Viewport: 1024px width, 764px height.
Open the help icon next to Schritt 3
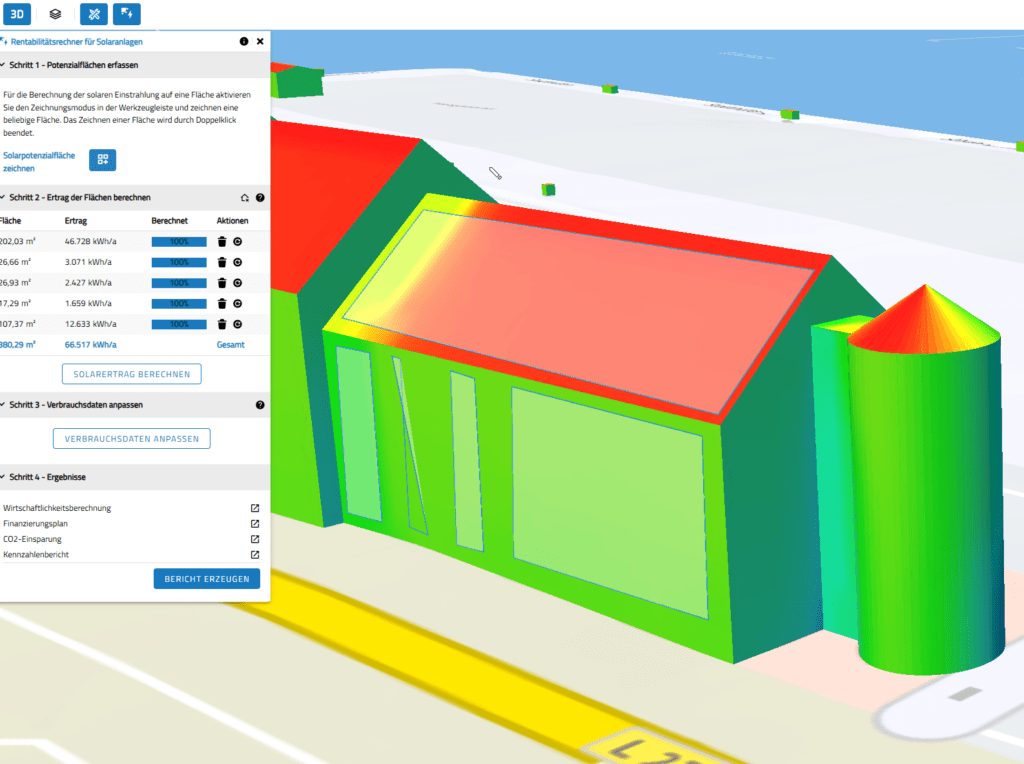click(260, 405)
